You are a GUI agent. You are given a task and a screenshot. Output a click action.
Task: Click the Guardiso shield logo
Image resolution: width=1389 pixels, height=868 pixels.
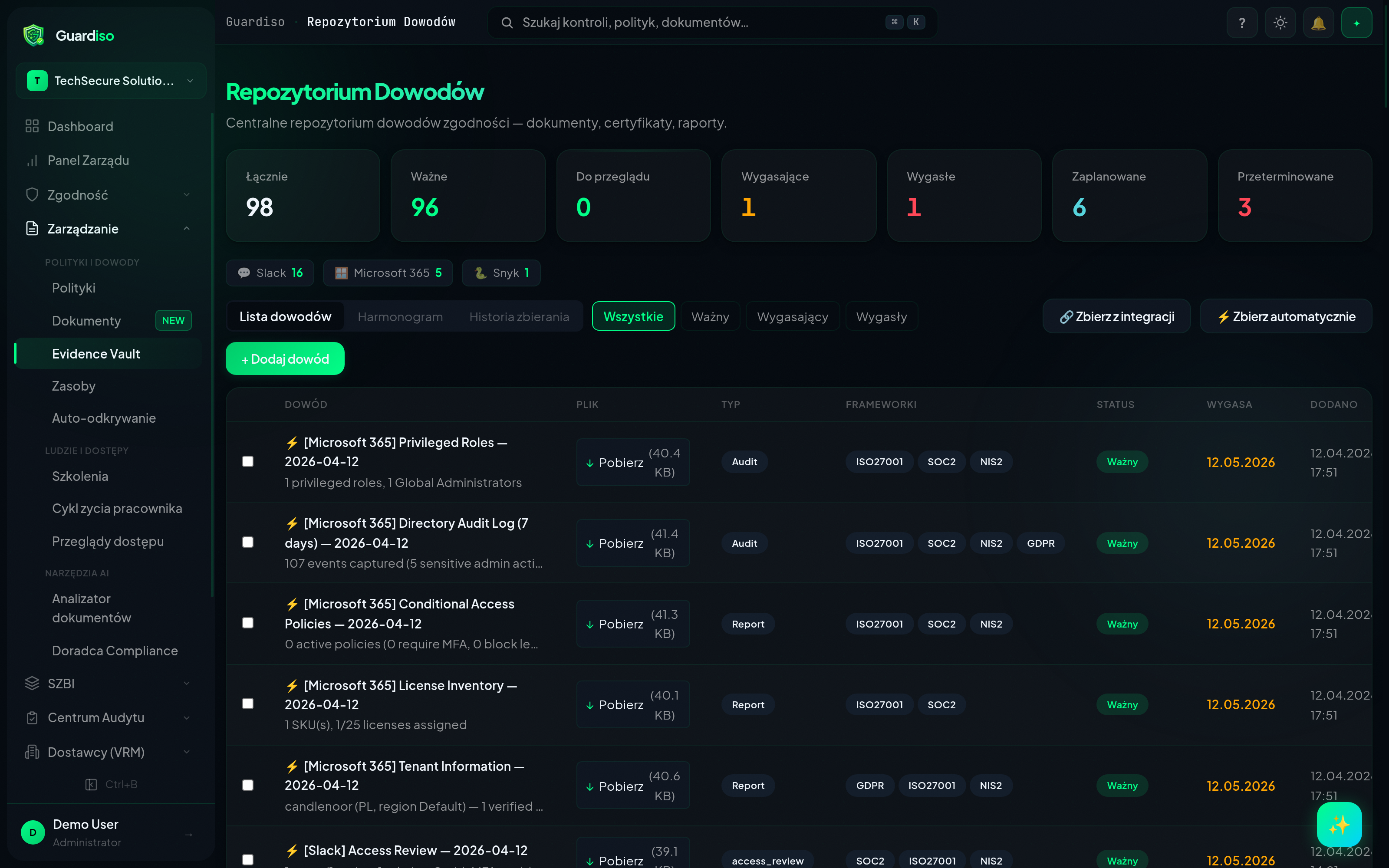33,36
